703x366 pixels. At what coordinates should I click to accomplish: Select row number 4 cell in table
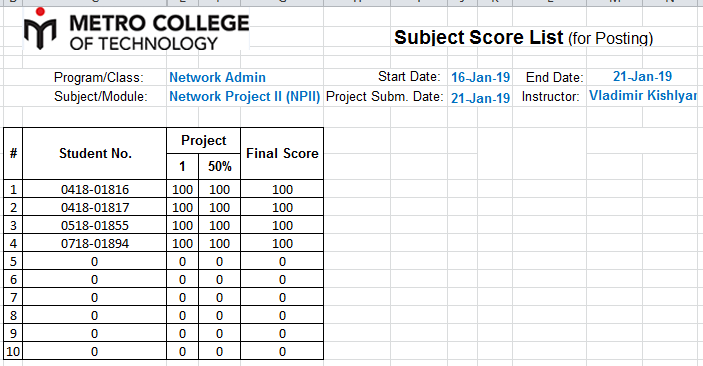click(x=13, y=243)
